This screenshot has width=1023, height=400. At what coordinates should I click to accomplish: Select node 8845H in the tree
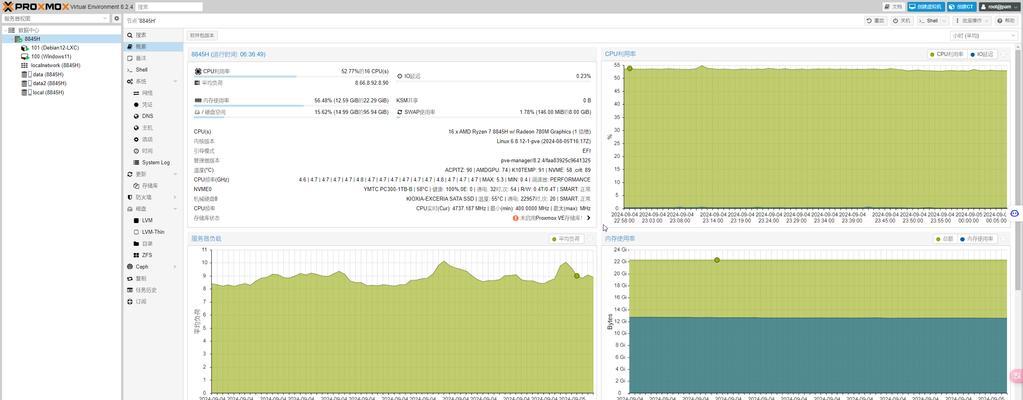[x=32, y=39]
